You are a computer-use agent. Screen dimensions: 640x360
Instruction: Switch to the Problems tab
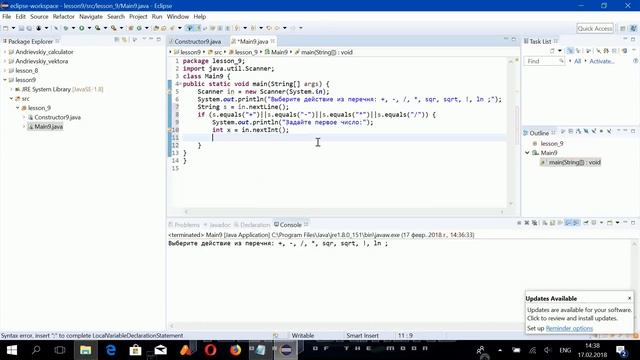point(184,225)
